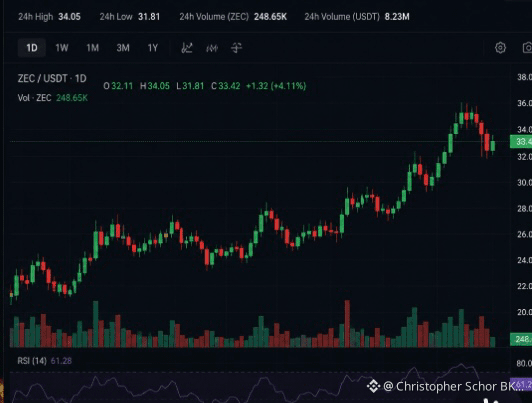Click the ZEC / USDT · 1D label
Image resolution: width=532 pixels, height=403 pixels.
(x=52, y=79)
